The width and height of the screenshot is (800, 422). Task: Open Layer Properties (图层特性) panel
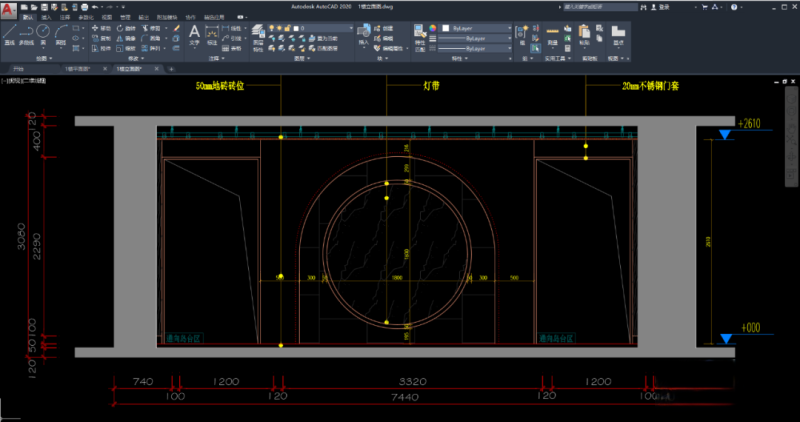(258, 33)
